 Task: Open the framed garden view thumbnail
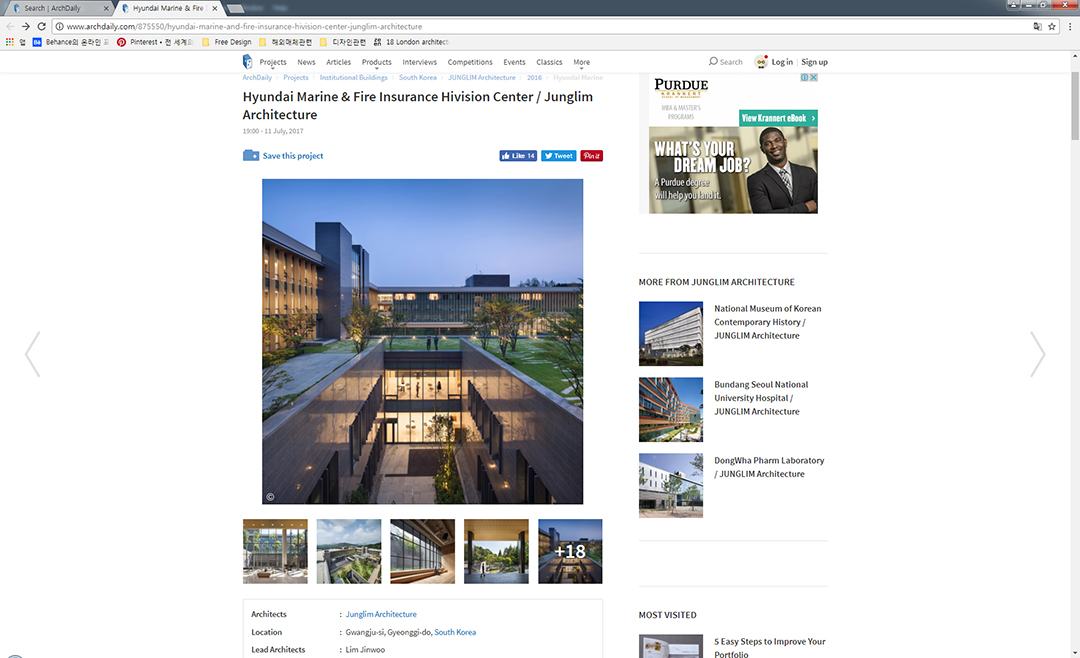click(496, 551)
